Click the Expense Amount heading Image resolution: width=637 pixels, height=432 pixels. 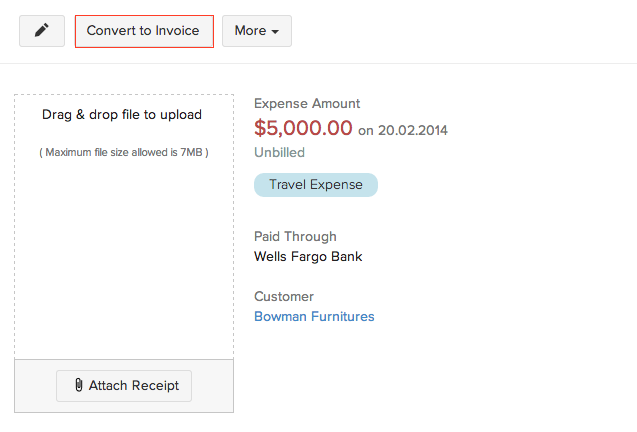coord(307,104)
